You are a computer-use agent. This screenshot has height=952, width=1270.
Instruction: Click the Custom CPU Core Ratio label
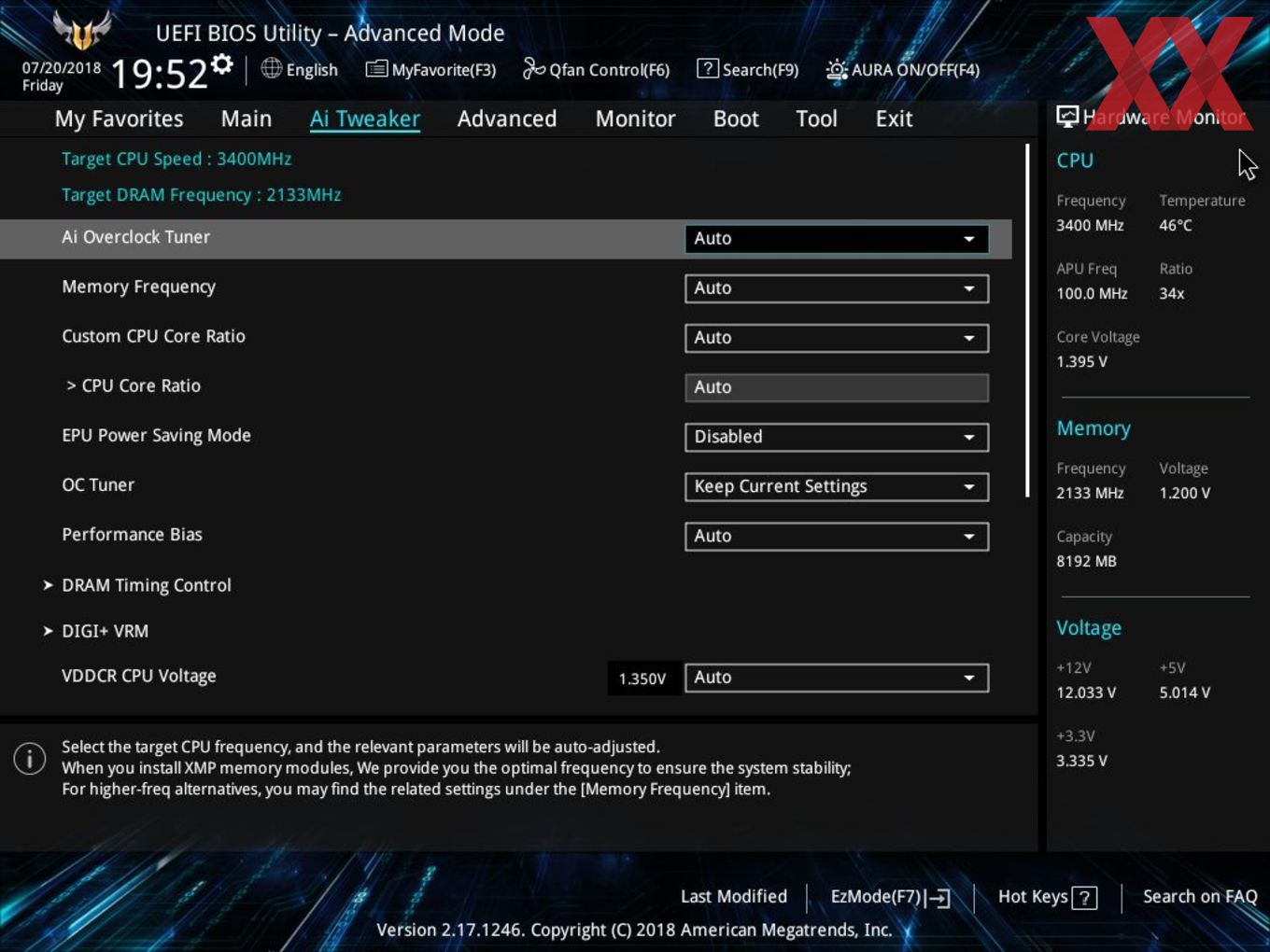[x=153, y=336]
